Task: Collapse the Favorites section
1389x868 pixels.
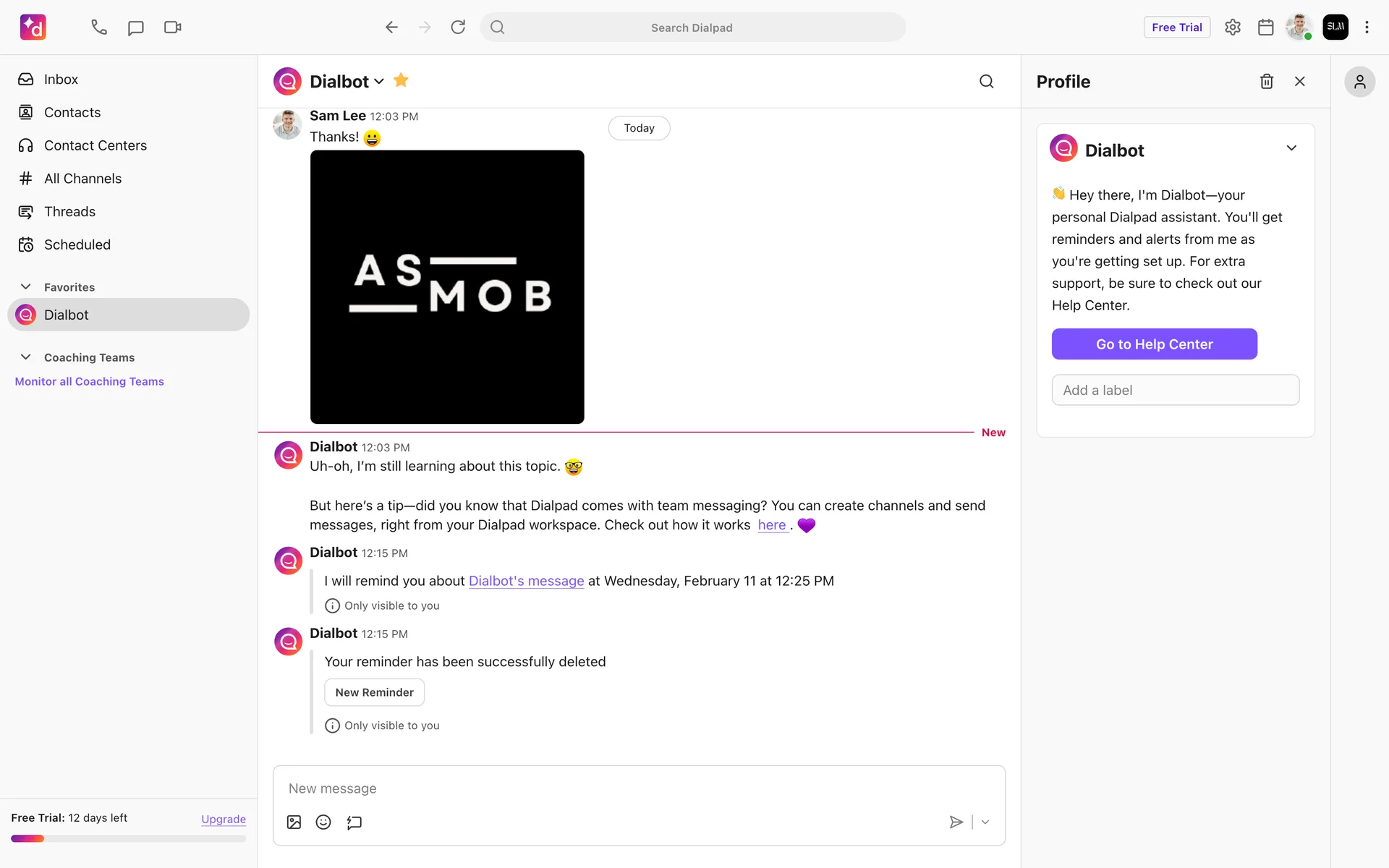Action: (x=25, y=287)
